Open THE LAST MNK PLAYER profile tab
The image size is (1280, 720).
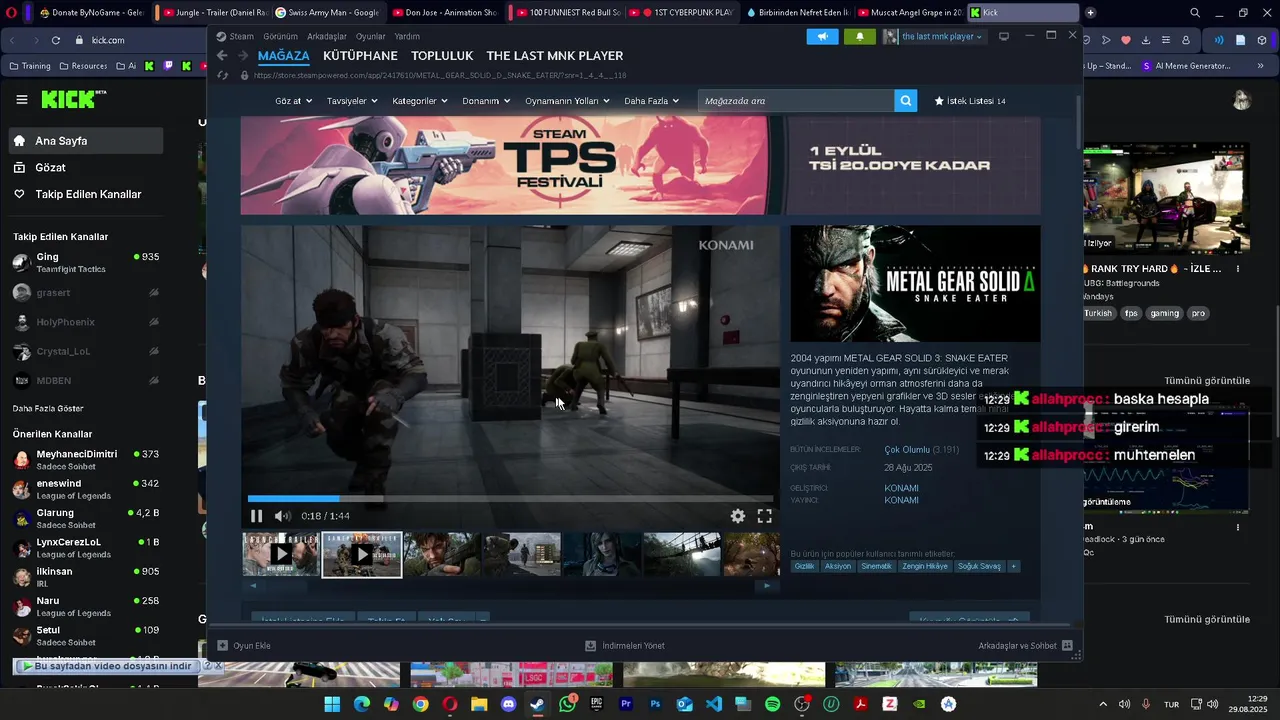(x=555, y=56)
